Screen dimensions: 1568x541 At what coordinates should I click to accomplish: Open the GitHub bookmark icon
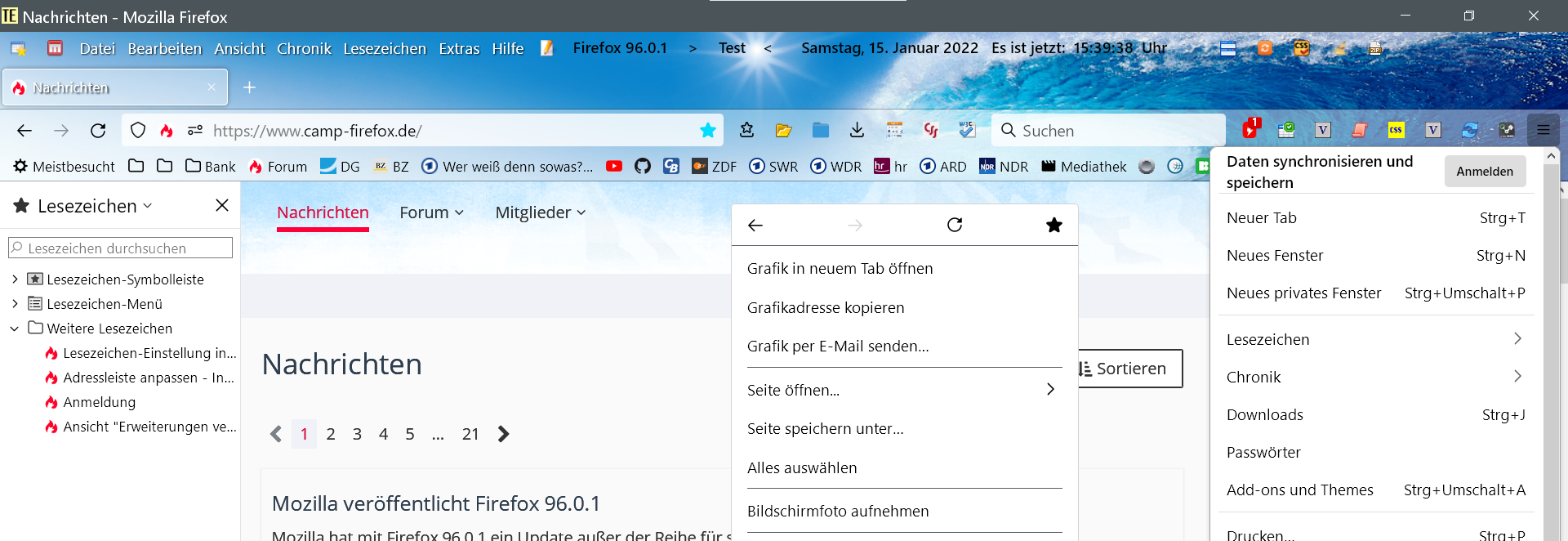pos(643,167)
